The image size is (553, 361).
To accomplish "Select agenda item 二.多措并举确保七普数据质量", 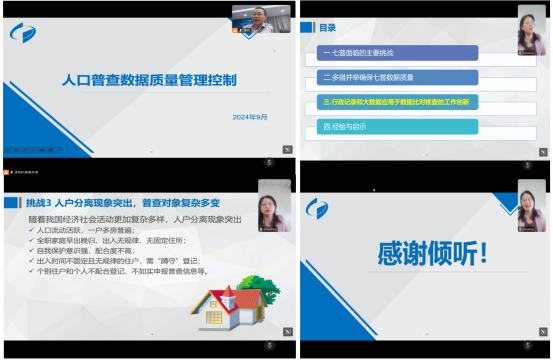I will (x=397, y=78).
